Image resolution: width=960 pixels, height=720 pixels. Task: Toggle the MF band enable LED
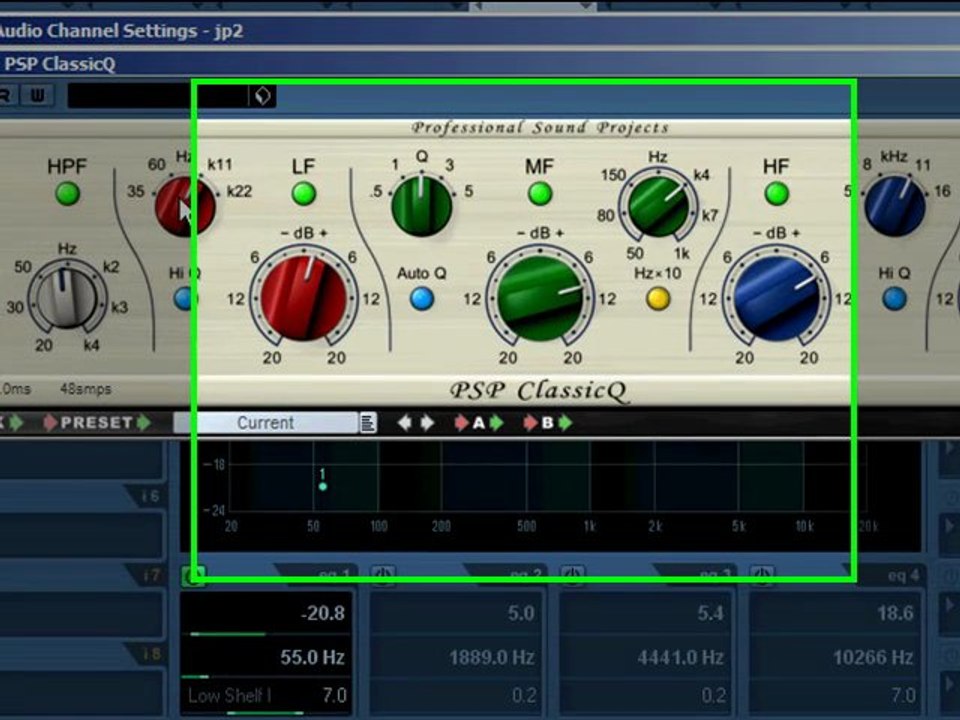(x=539, y=194)
